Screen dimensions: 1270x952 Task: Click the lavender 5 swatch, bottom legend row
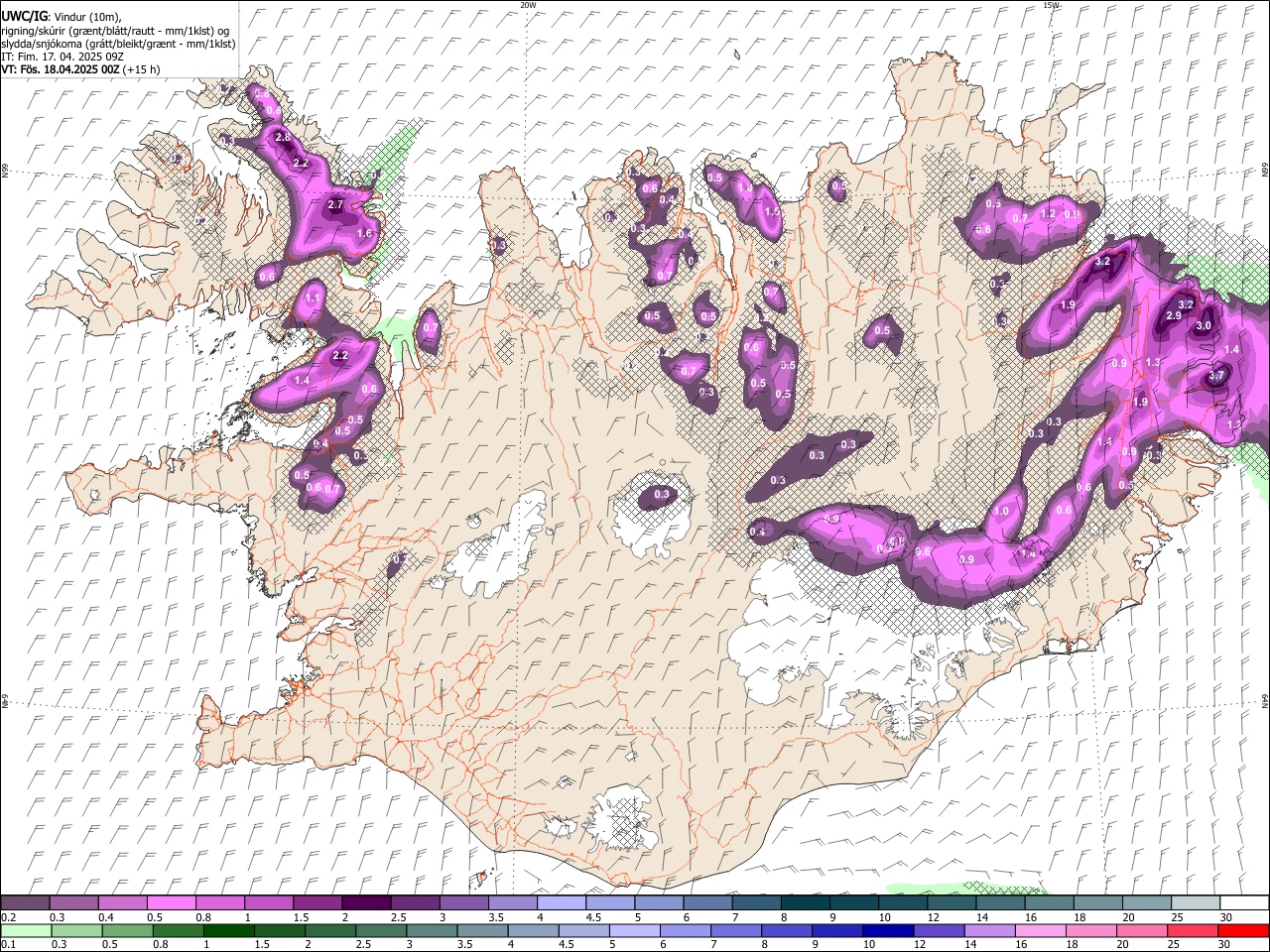pos(635,931)
